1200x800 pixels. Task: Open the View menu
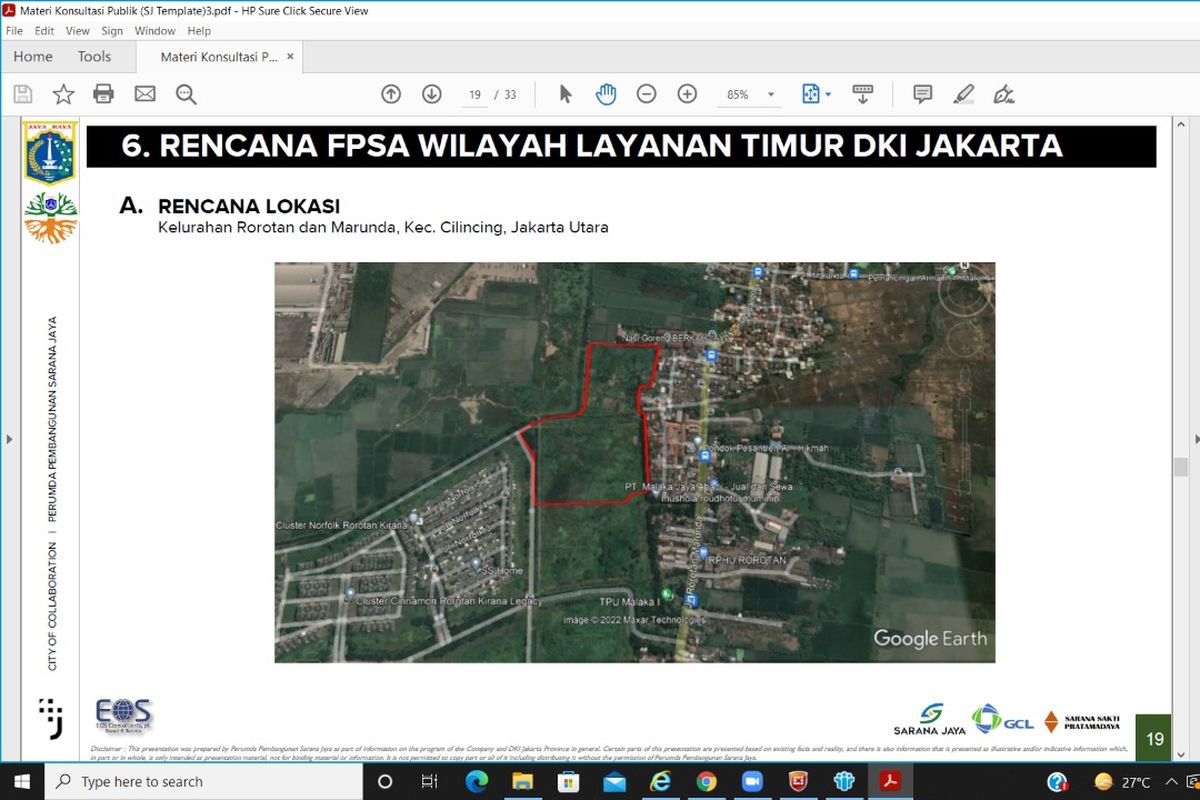pyautogui.click(x=77, y=31)
